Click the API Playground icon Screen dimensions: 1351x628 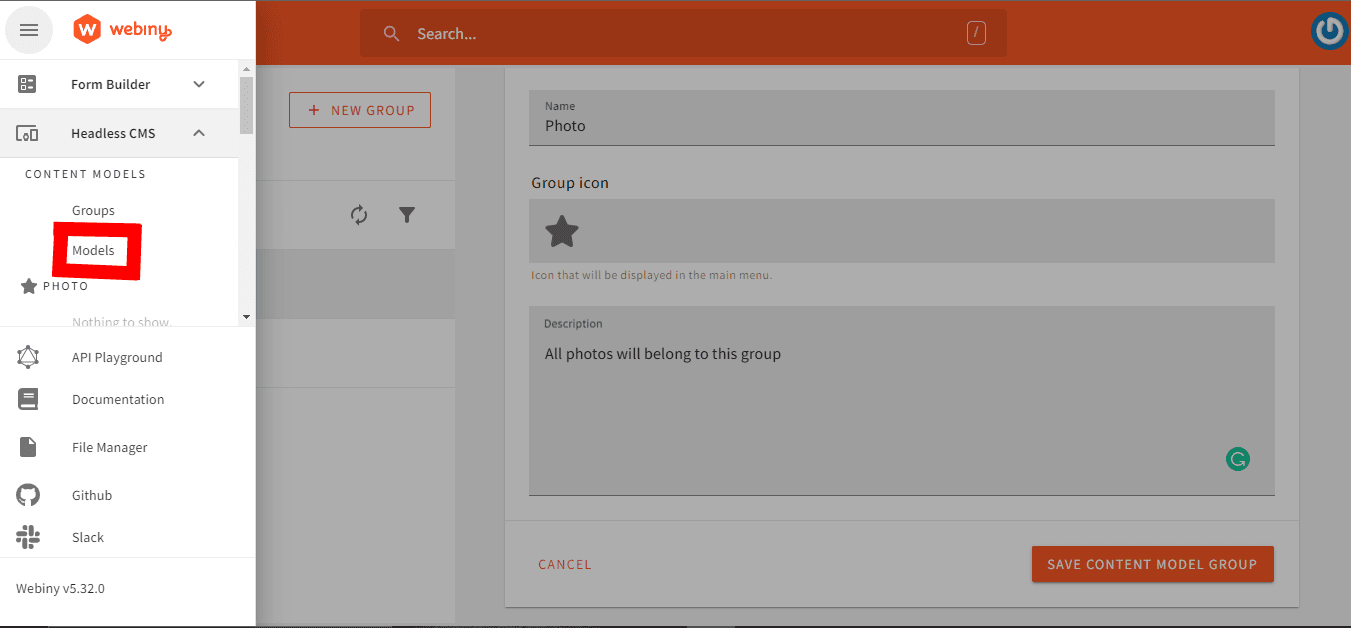(x=28, y=357)
